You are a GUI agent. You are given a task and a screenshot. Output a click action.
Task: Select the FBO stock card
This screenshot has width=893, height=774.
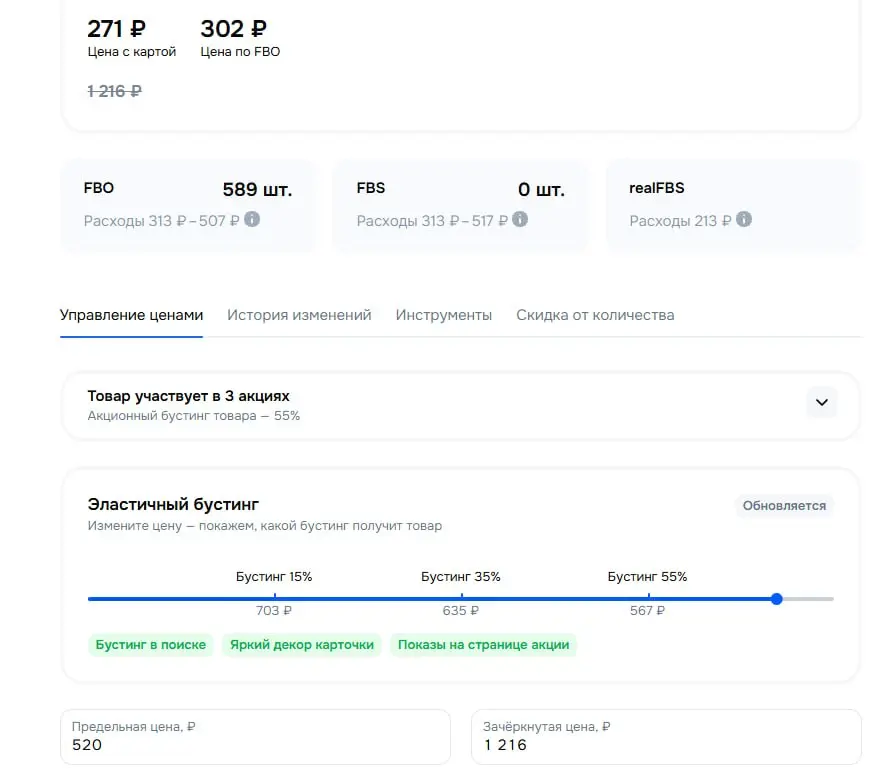188,205
